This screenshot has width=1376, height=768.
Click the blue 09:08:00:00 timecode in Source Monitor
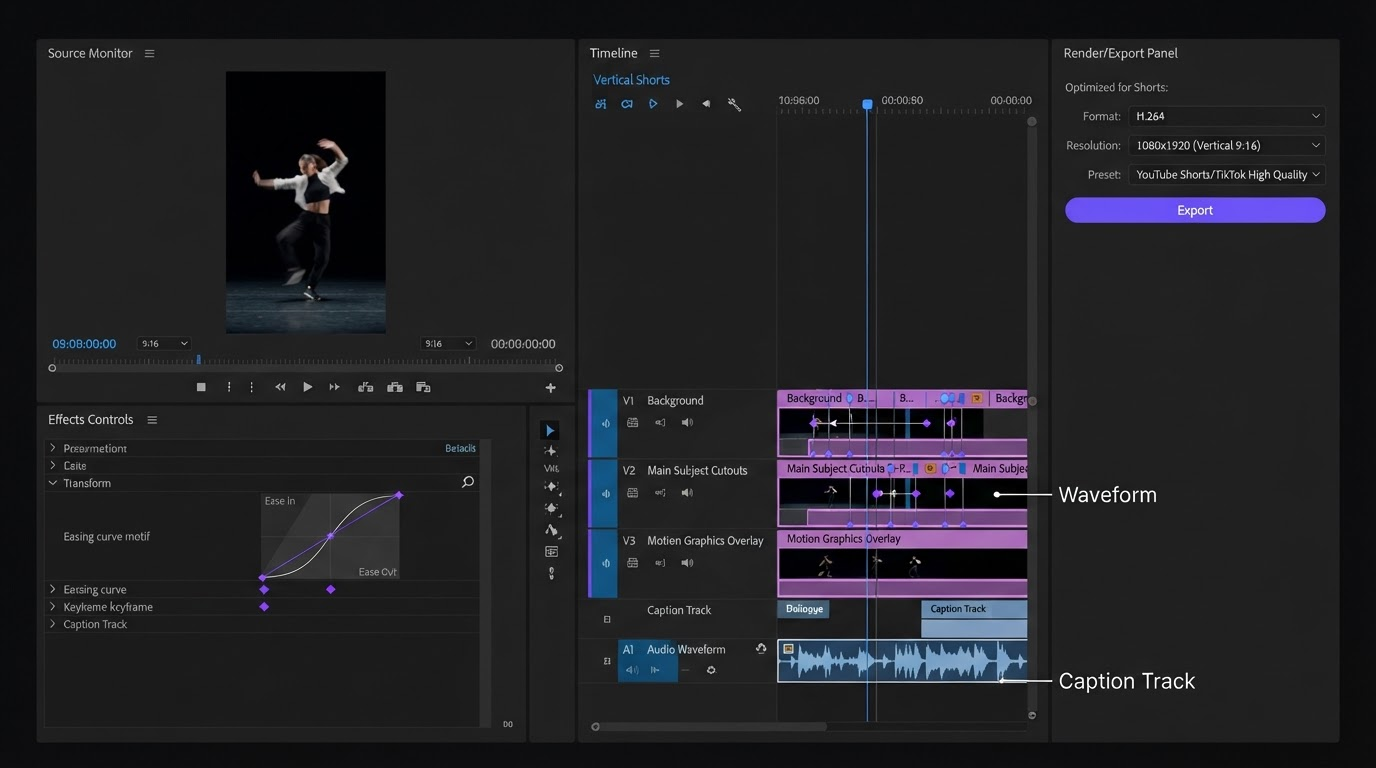(x=84, y=344)
